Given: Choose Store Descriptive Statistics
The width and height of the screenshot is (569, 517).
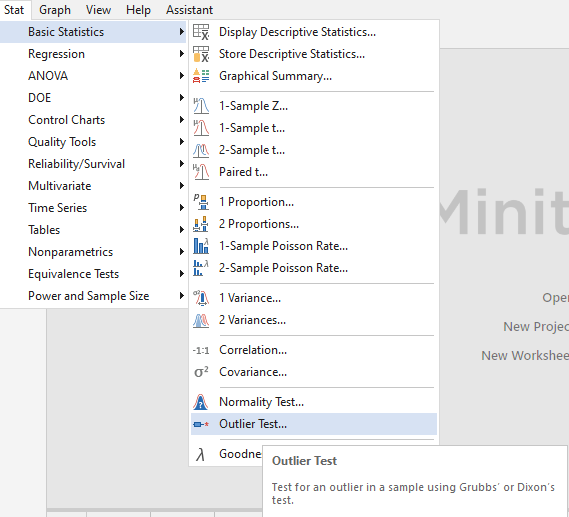Looking at the screenshot, I should click(314, 54).
